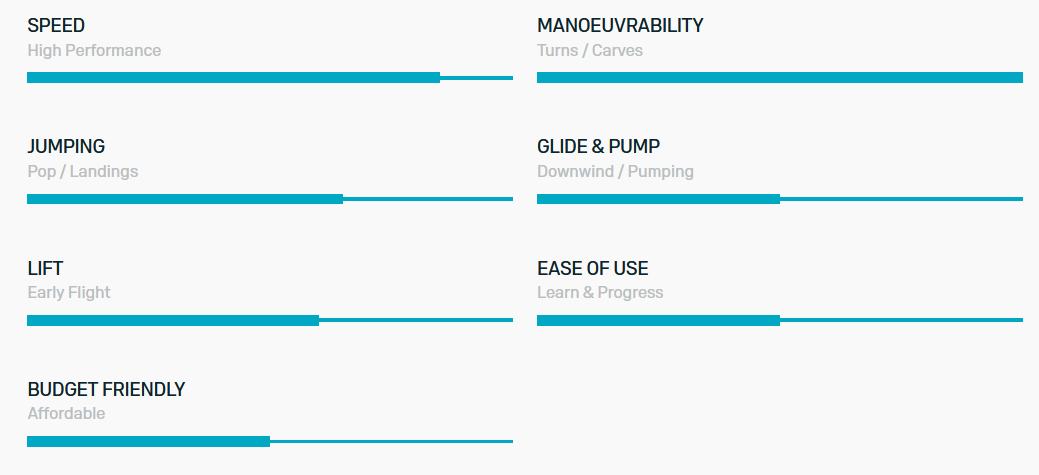Select the GLIDE & PUMP heading

pyautogui.click(x=598, y=146)
